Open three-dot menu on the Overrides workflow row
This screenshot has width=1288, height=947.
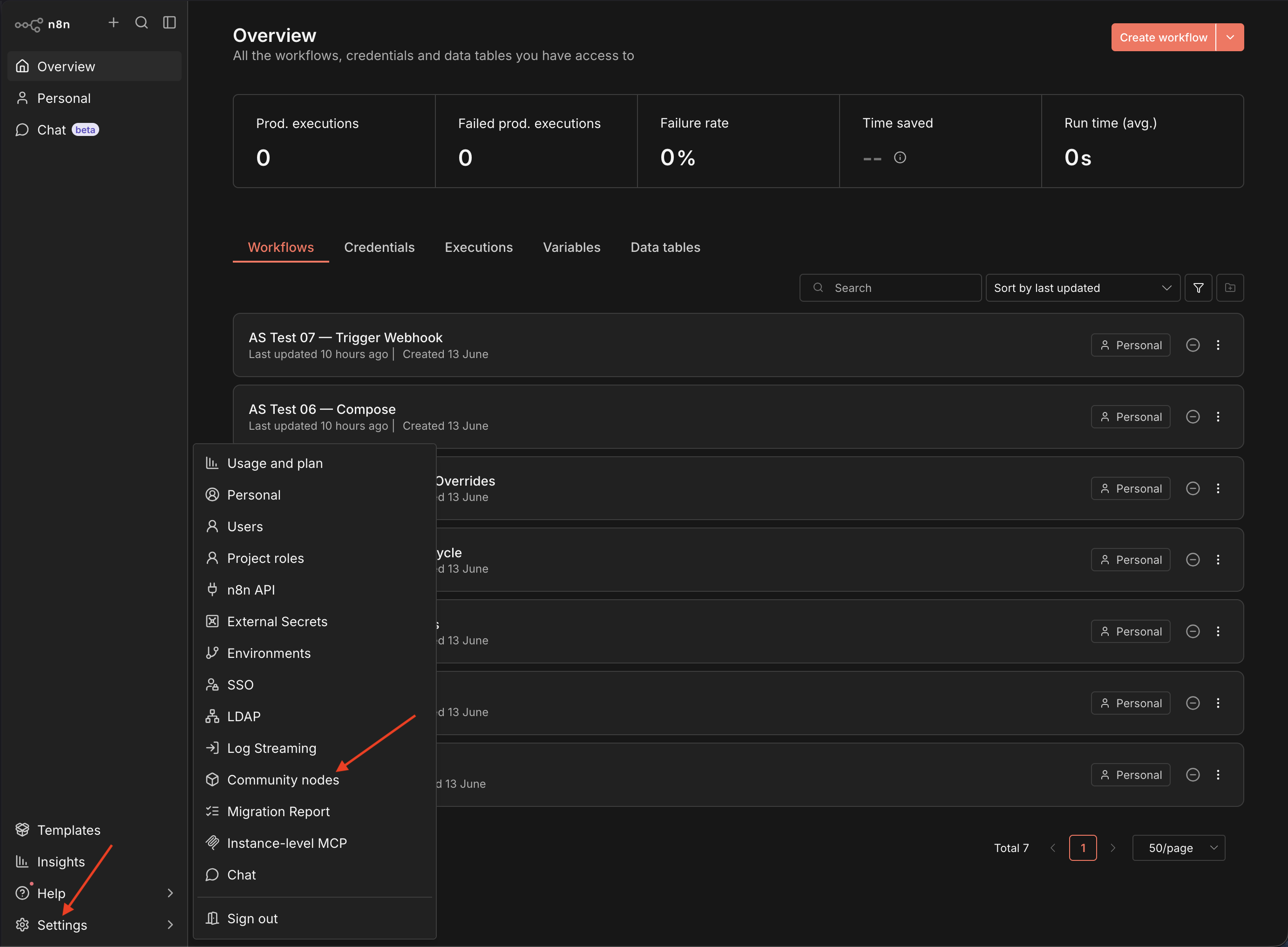click(1218, 488)
